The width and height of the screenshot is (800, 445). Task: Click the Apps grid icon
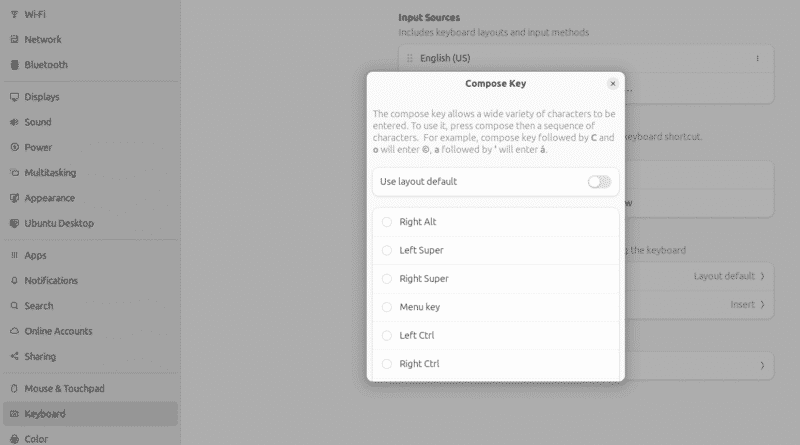tap(14, 255)
